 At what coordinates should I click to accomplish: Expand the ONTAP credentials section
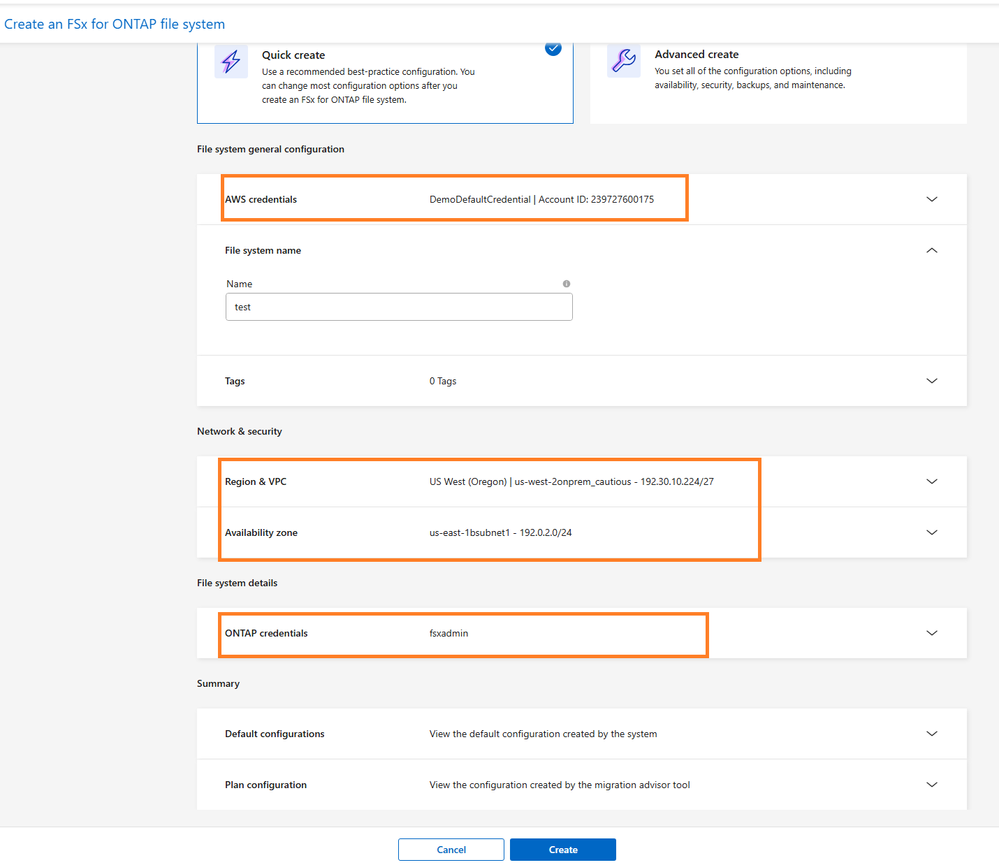click(x=932, y=633)
